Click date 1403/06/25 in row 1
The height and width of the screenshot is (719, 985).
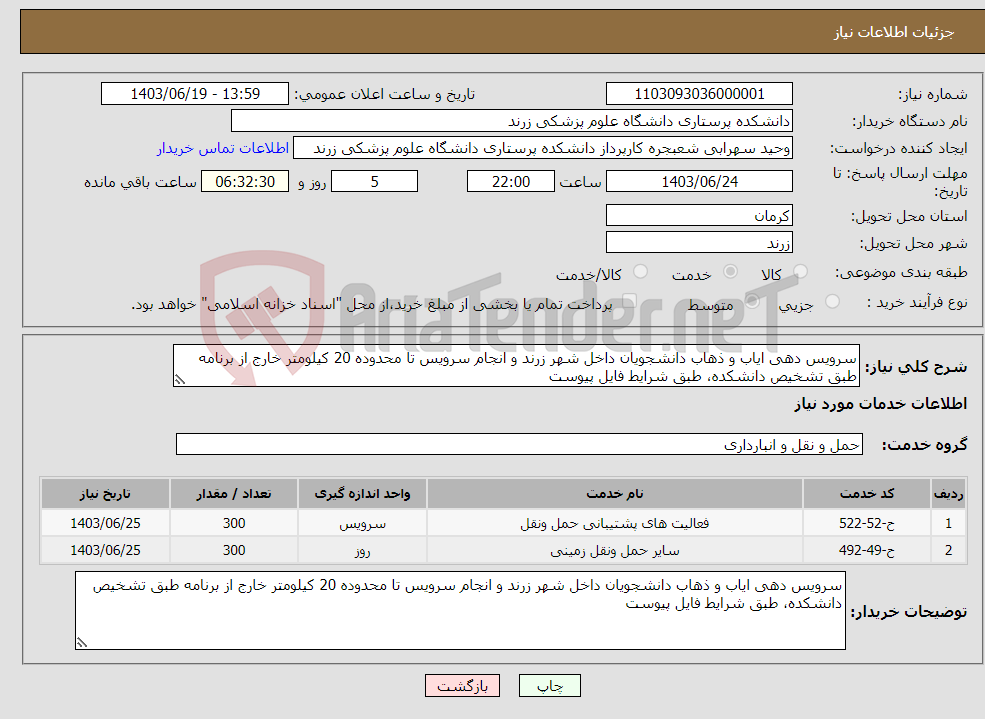[105, 523]
